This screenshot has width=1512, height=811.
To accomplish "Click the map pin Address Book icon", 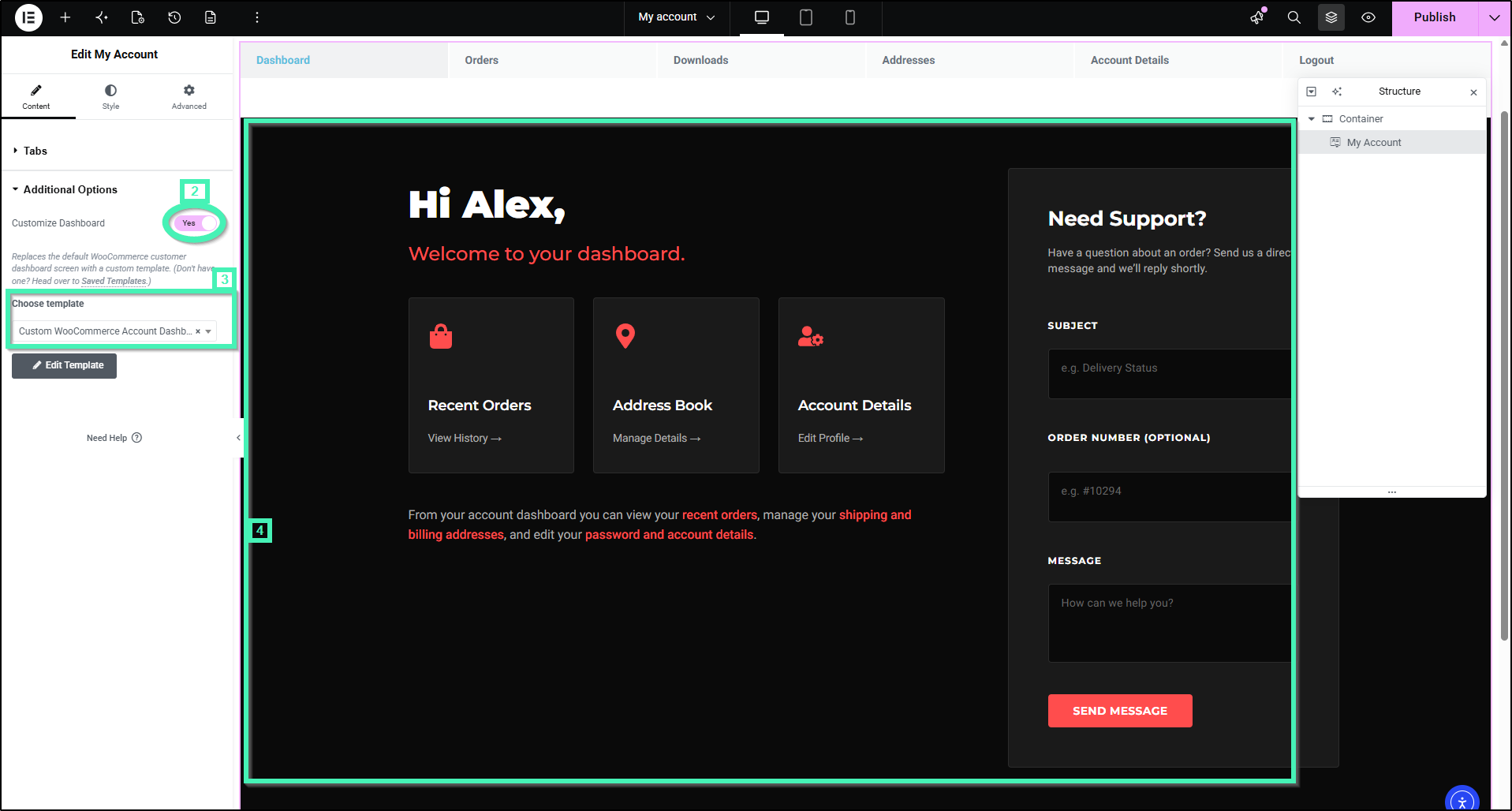I will click(x=625, y=336).
